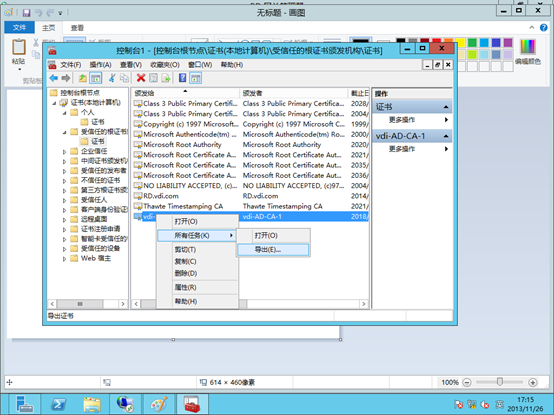
Task: Click the scissors Cut icon in MMC toolbar
Action: coord(112,78)
